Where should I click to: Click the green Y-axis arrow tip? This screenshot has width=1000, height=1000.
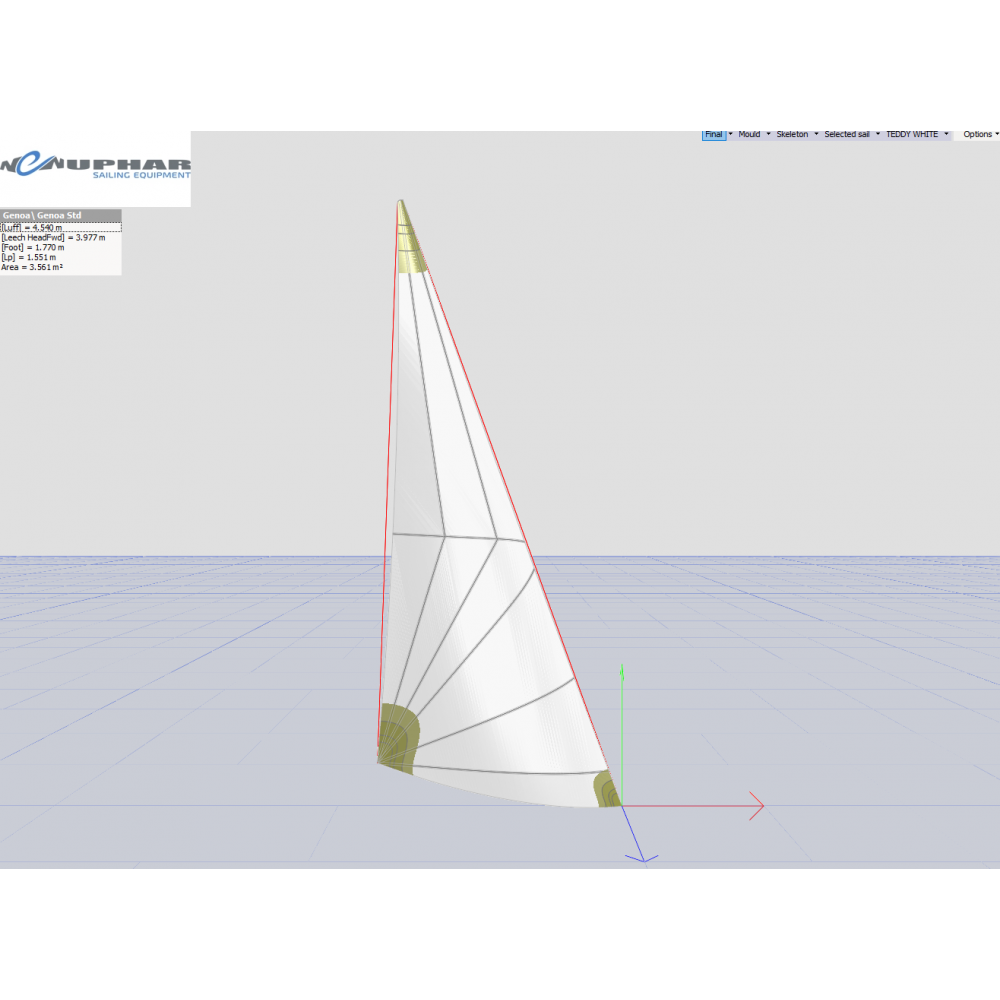pos(622,668)
